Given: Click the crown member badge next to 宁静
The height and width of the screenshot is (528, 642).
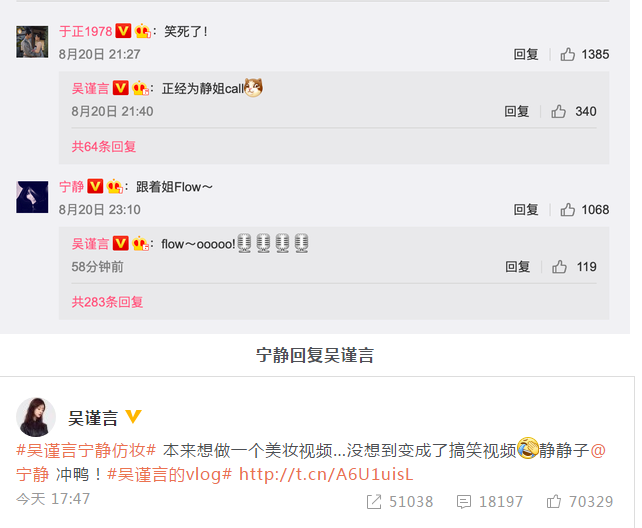Looking at the screenshot, I should point(115,187).
